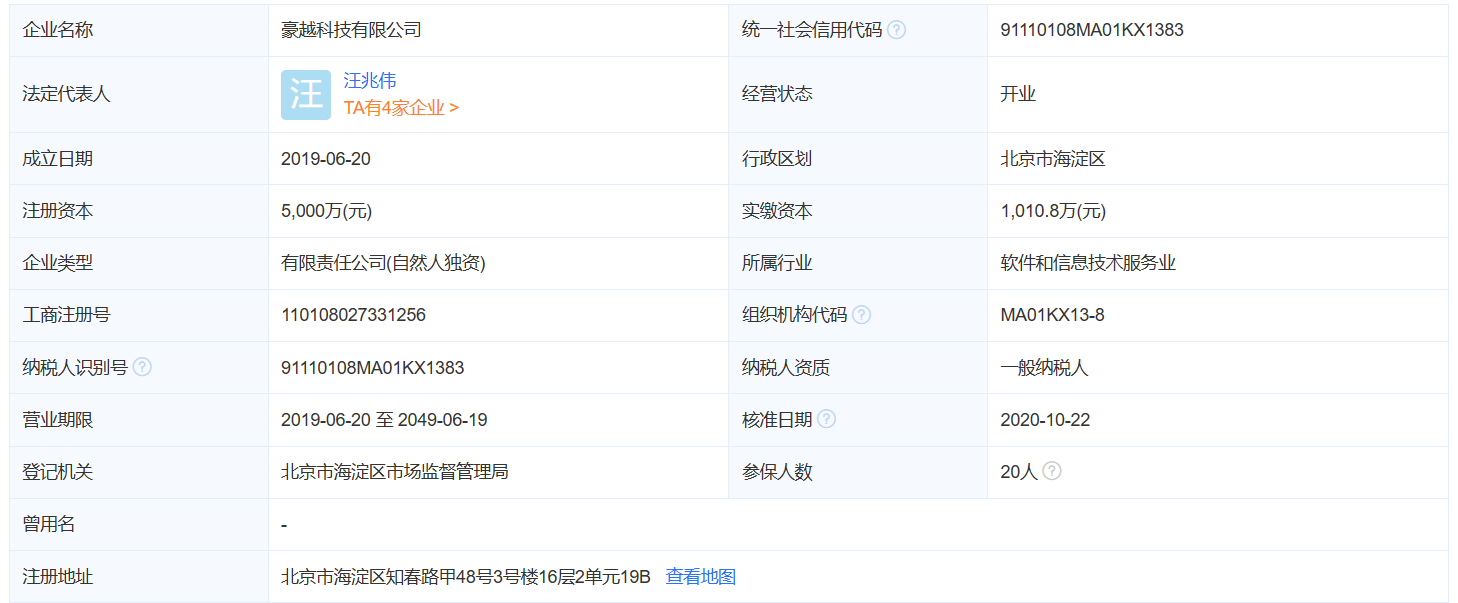The image size is (1458, 603).
Task: Click 北京市海淀区 administrative region value
Action: point(1053,159)
